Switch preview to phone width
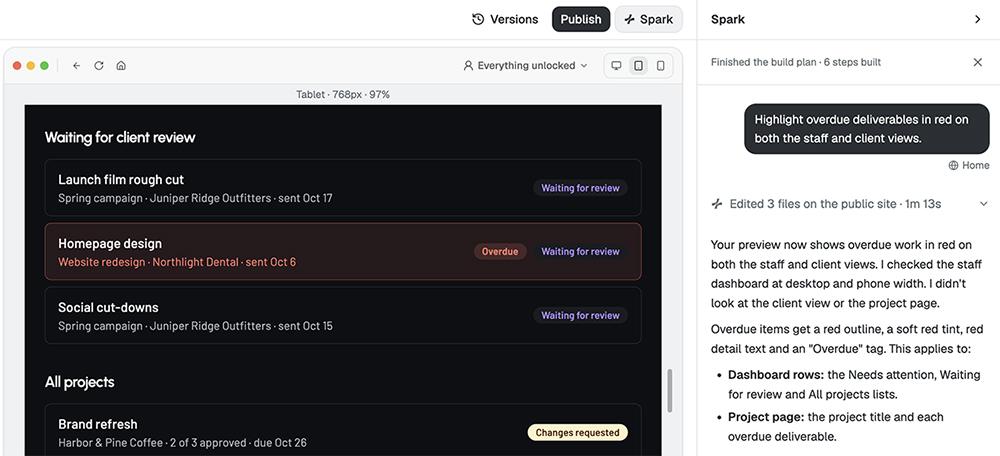 661,66
